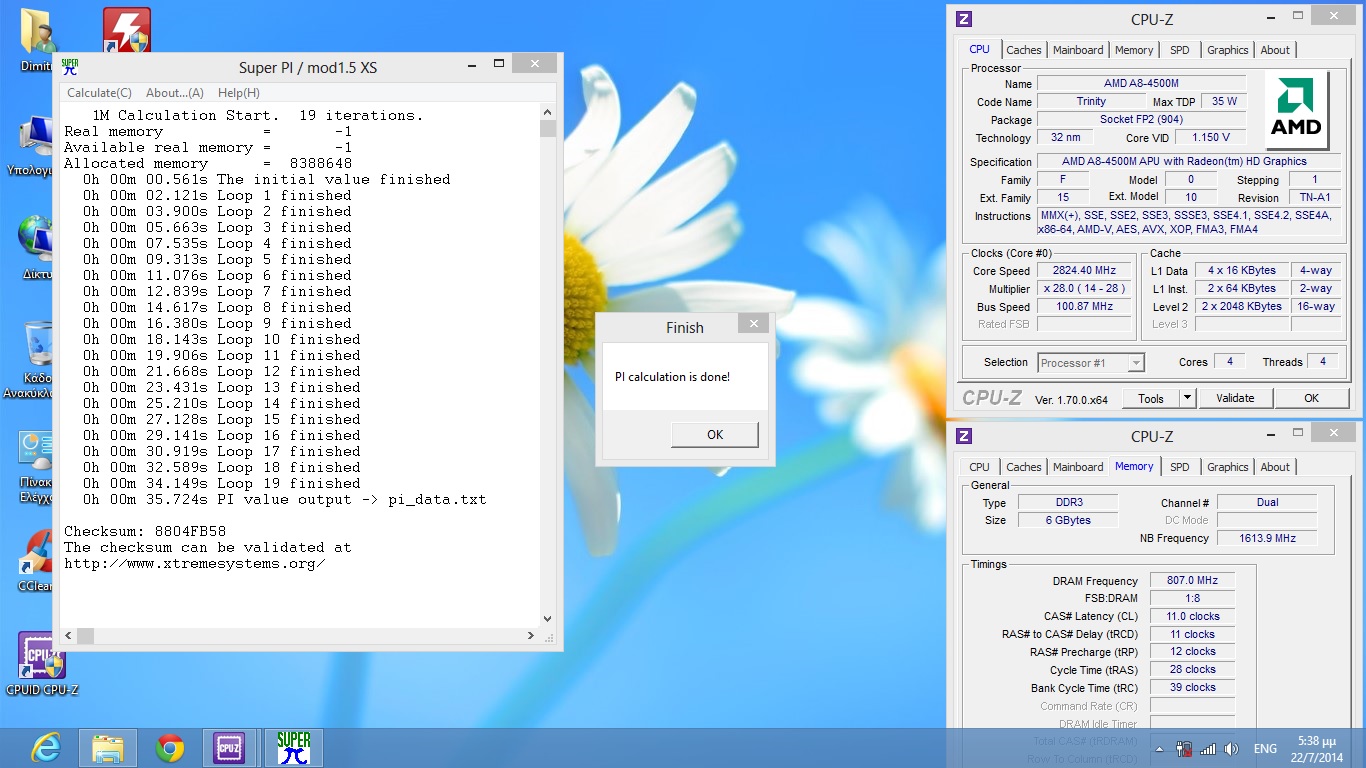Close the Finish dialog
The width and height of the screenshot is (1366, 768).
tap(755, 323)
